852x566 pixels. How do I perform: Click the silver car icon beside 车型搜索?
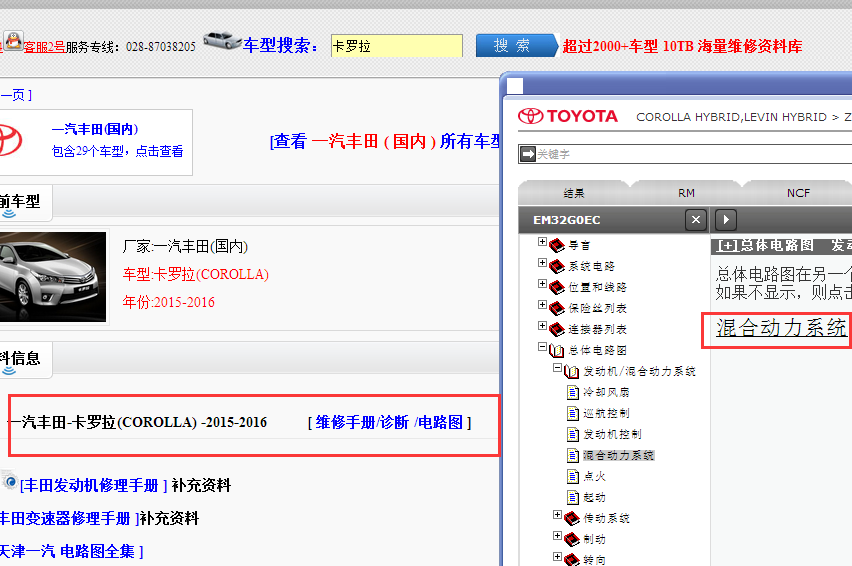tap(222, 40)
